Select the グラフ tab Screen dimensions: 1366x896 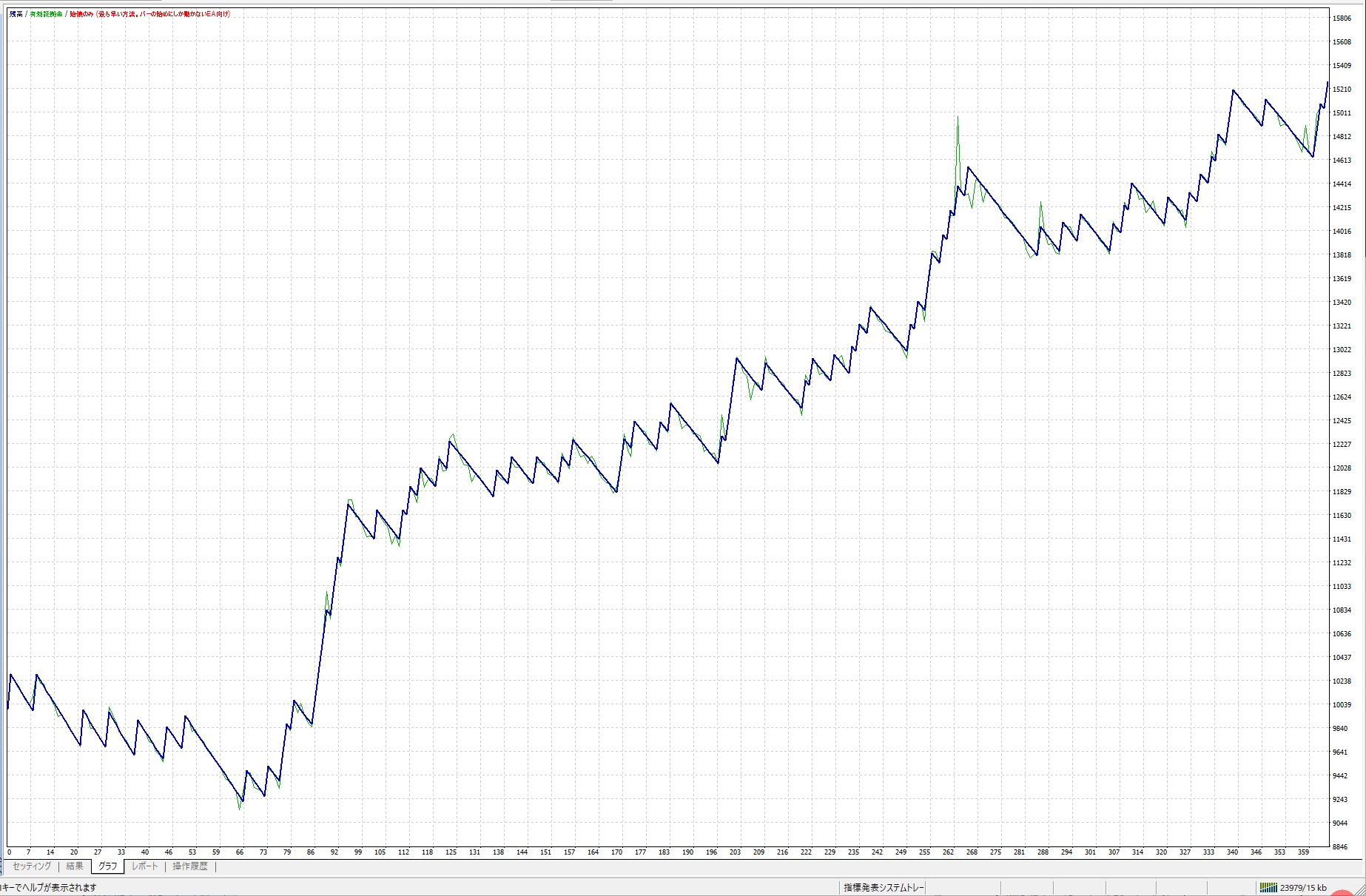[x=108, y=866]
